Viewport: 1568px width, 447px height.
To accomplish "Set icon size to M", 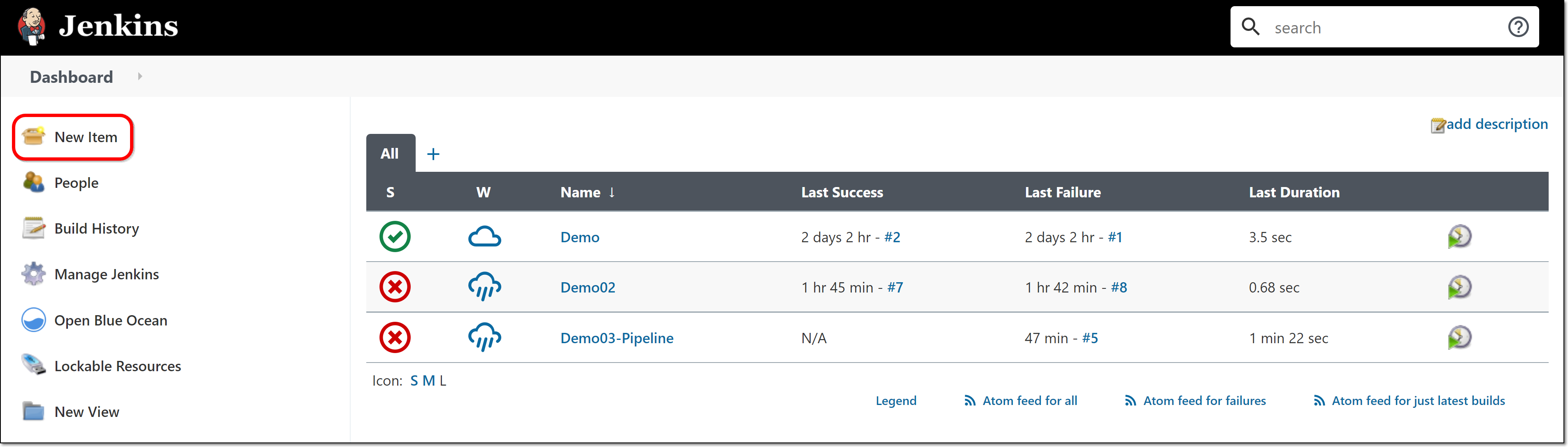I will point(428,381).
